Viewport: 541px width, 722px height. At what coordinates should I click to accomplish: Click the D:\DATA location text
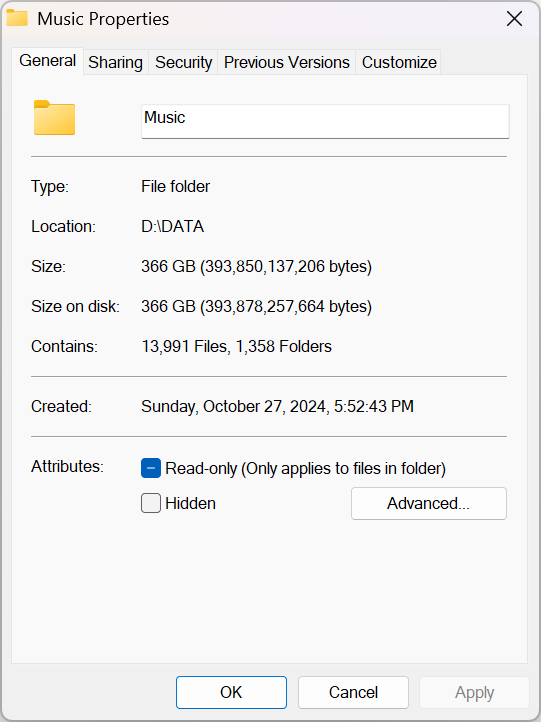point(172,227)
